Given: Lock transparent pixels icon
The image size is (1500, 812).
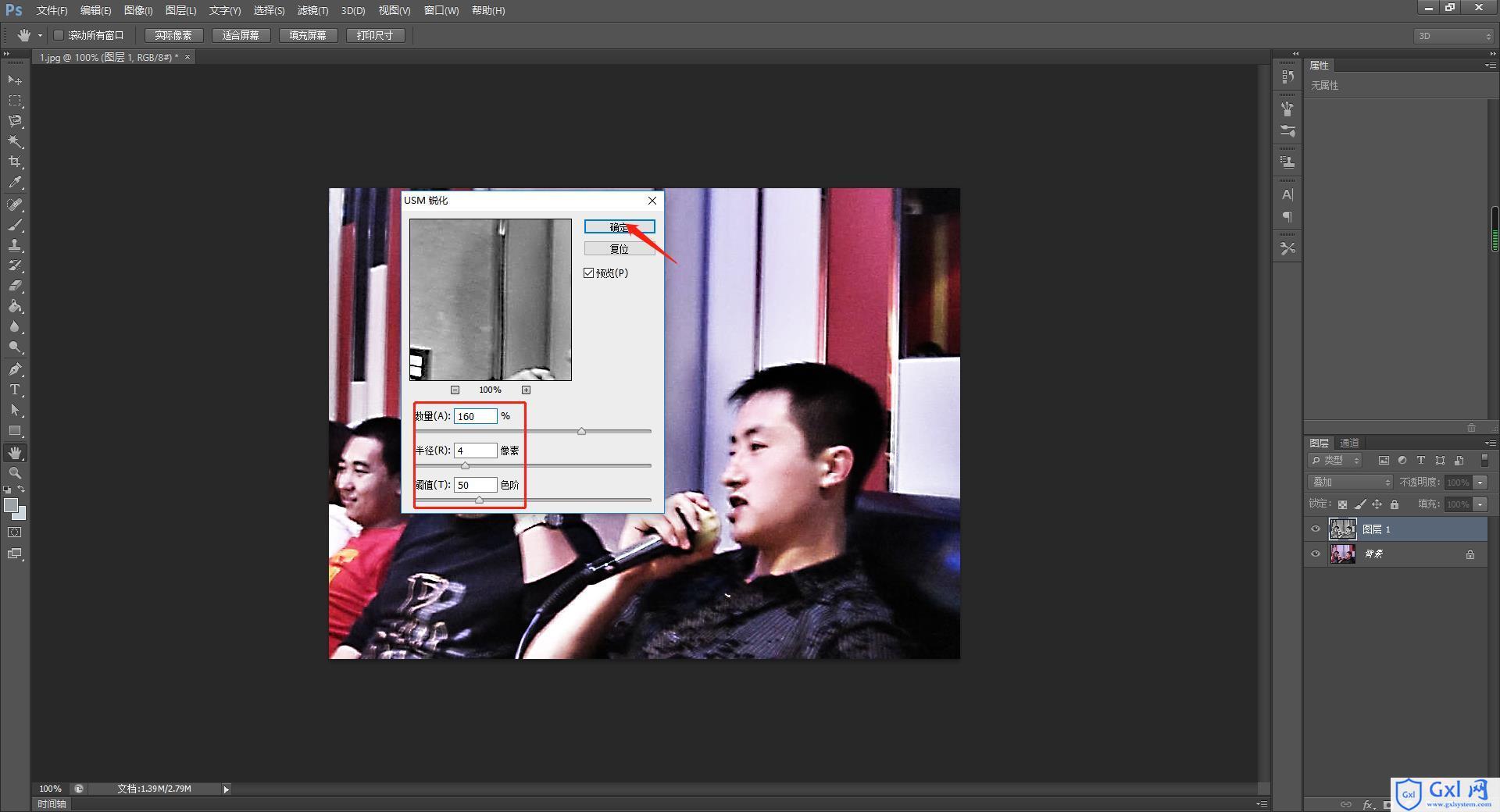Looking at the screenshot, I should 1342,504.
